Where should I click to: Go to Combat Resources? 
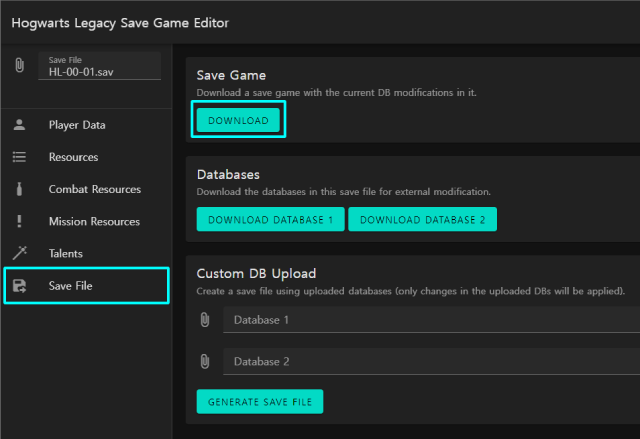pyautogui.click(x=87, y=189)
